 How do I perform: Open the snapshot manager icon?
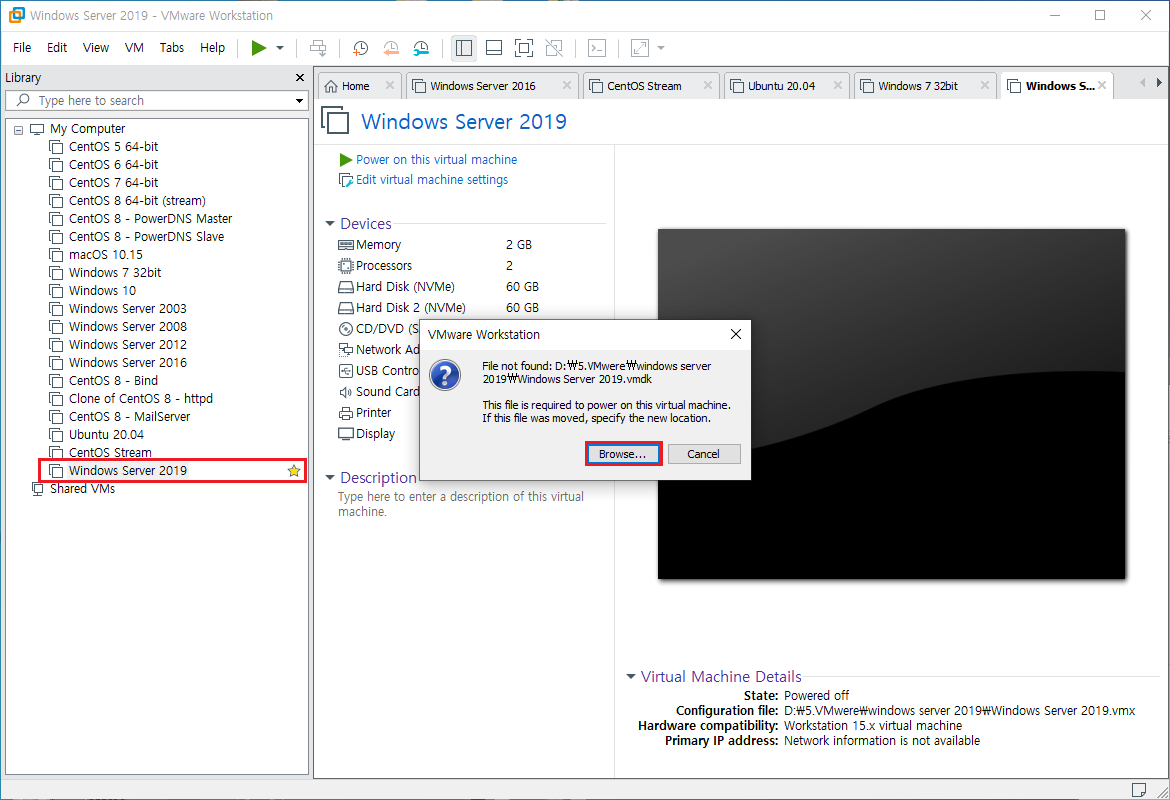coord(422,49)
